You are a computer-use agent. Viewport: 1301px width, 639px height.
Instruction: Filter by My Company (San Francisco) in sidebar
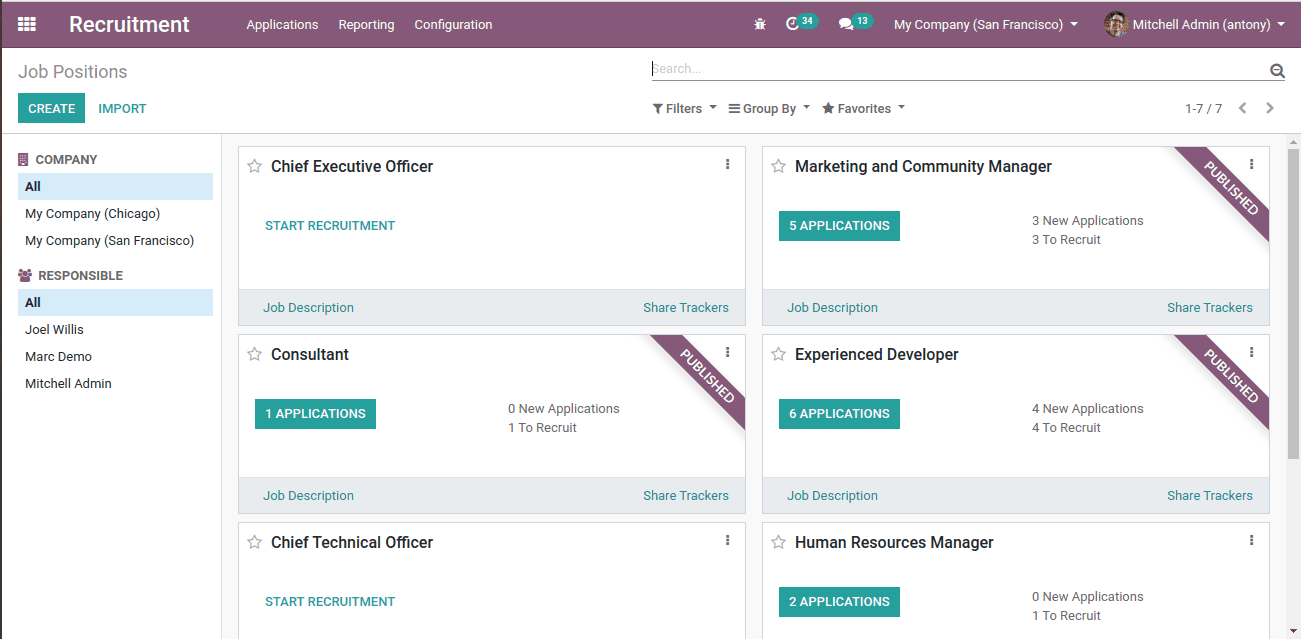click(115, 241)
